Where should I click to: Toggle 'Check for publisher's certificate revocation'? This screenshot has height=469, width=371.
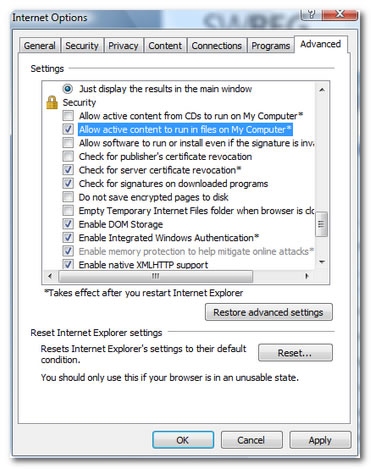click(x=68, y=156)
